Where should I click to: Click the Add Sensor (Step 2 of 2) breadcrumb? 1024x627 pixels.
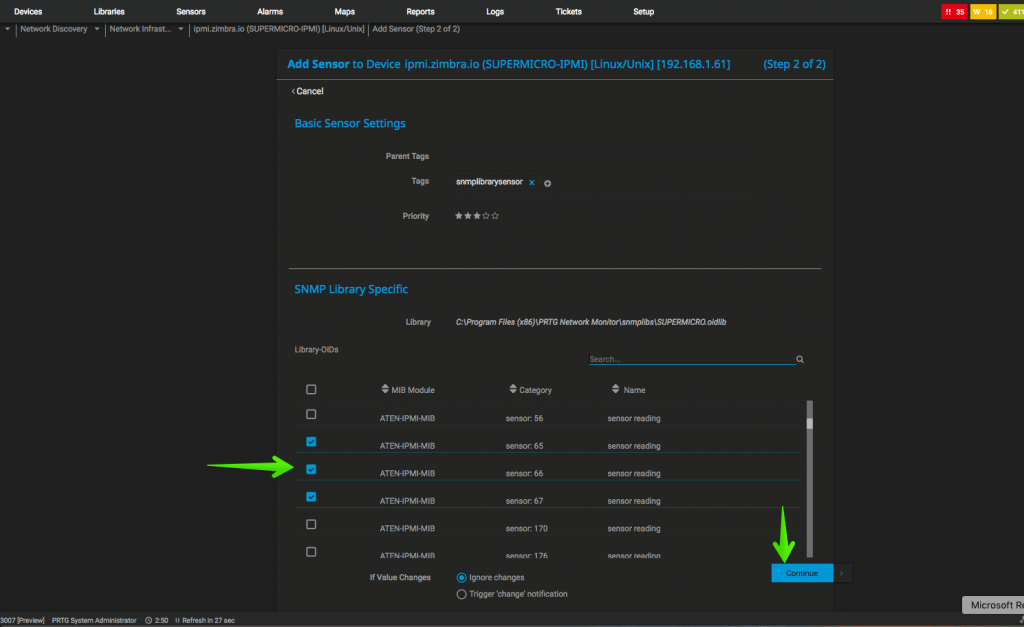pos(416,29)
